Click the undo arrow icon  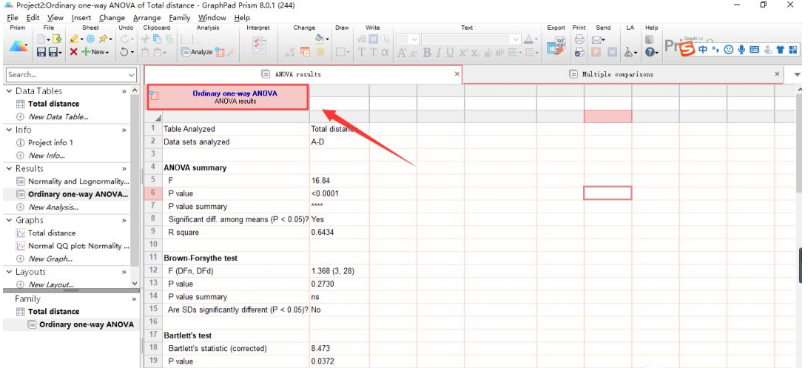tap(124, 52)
